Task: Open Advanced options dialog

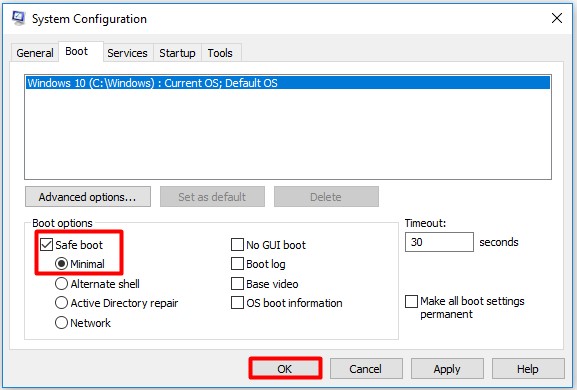Action: tap(88, 197)
